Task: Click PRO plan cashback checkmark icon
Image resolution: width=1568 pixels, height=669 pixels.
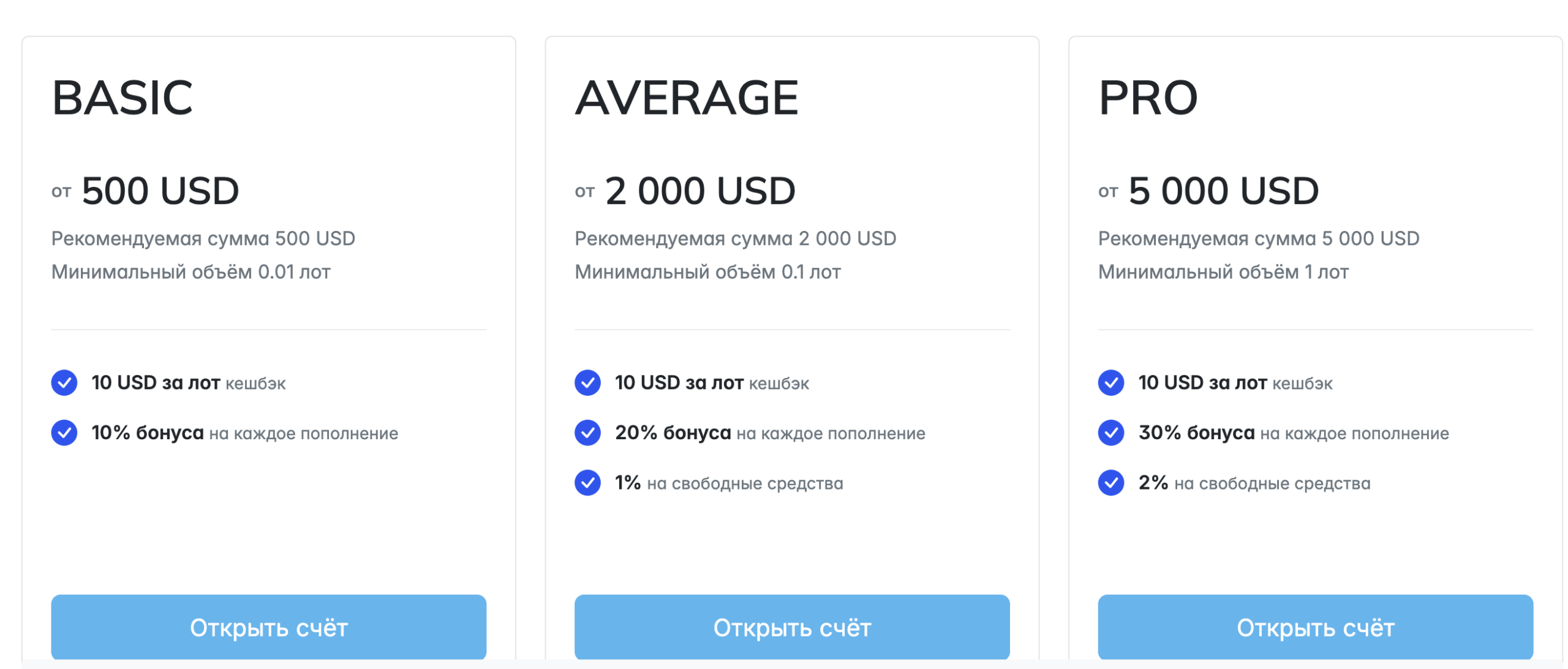Action: [1111, 383]
